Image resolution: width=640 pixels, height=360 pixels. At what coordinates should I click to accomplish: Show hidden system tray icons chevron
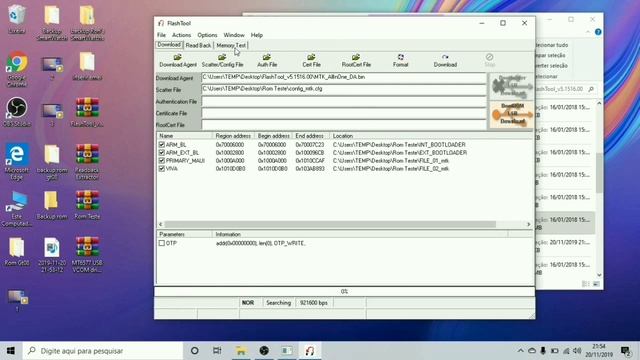click(x=520, y=351)
